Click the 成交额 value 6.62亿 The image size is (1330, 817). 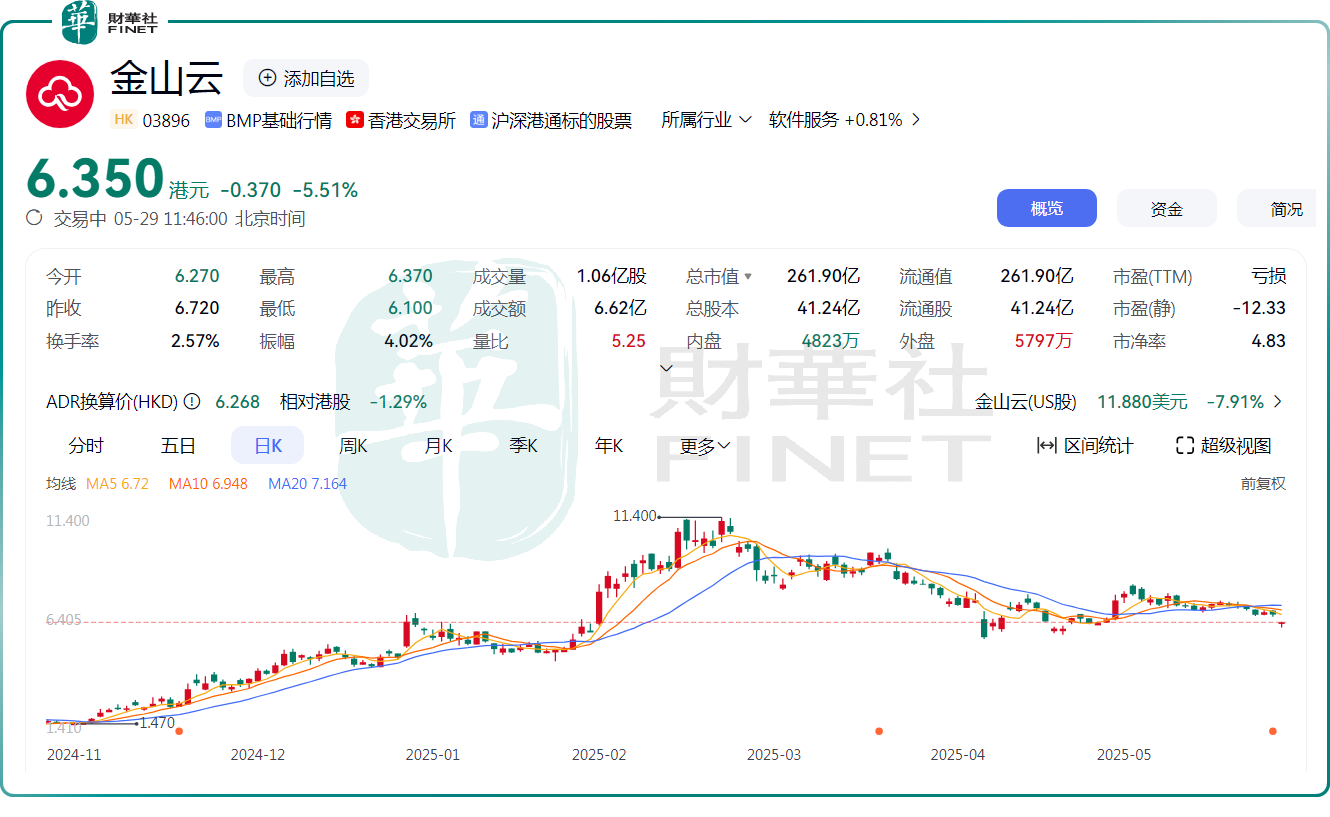click(620, 309)
